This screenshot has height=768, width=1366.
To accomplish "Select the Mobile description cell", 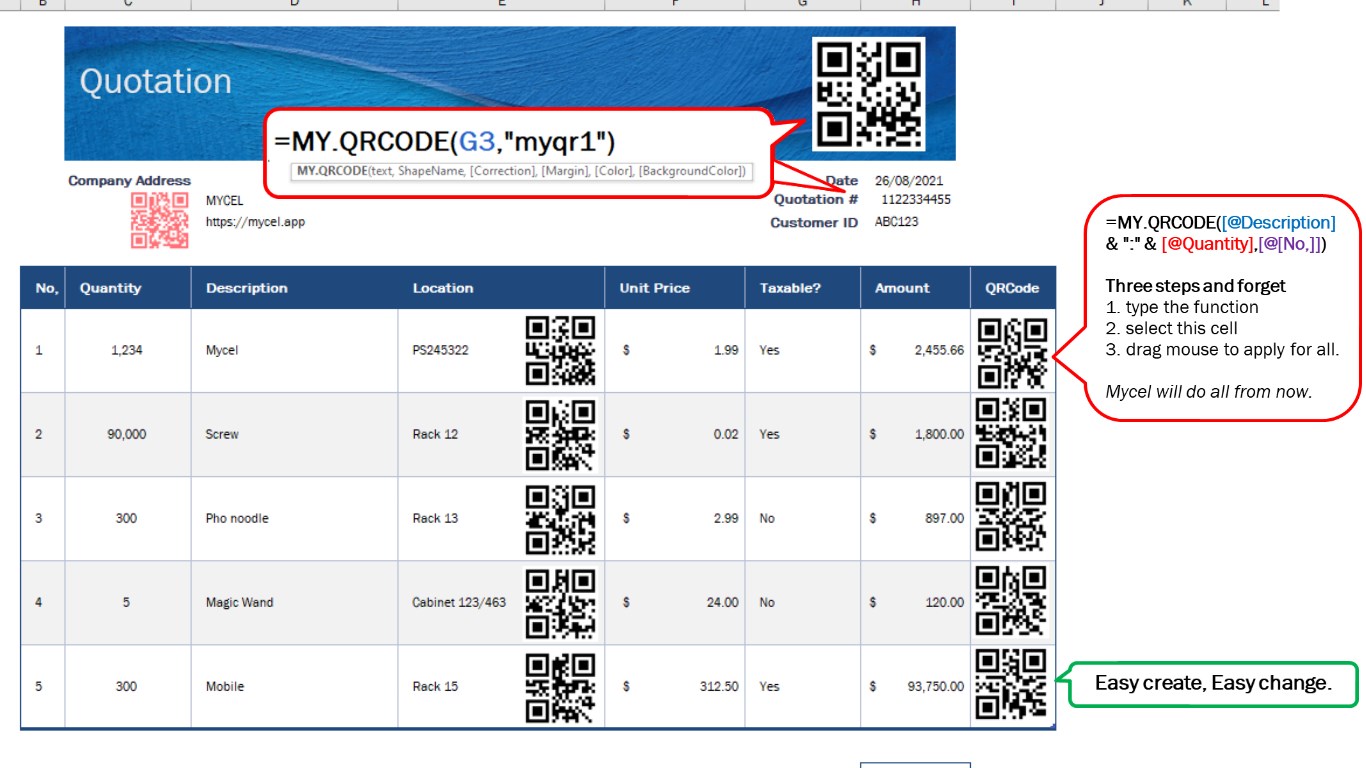I will pos(294,687).
